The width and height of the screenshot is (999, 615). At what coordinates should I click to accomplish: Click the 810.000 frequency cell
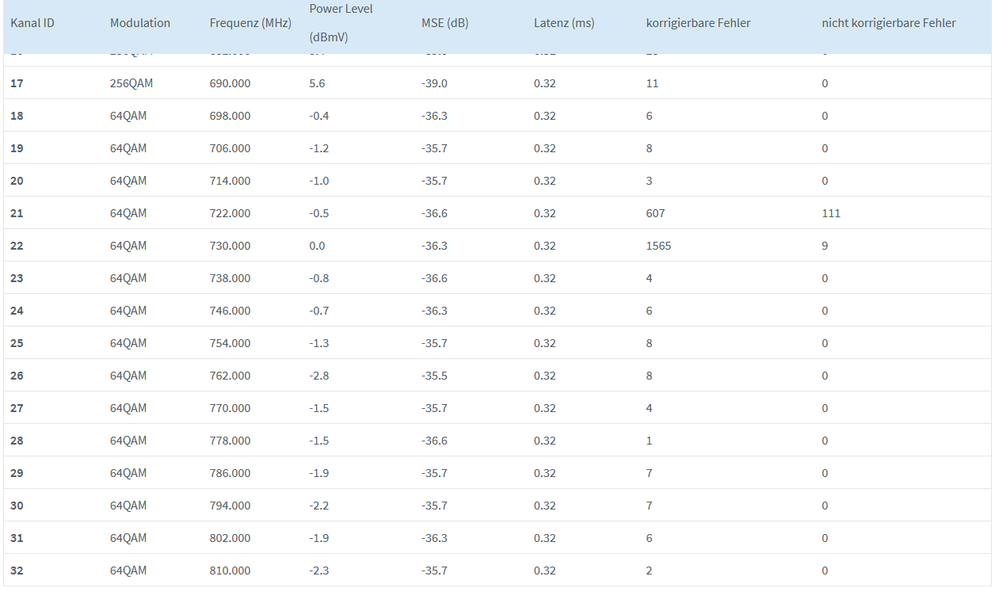pos(230,571)
